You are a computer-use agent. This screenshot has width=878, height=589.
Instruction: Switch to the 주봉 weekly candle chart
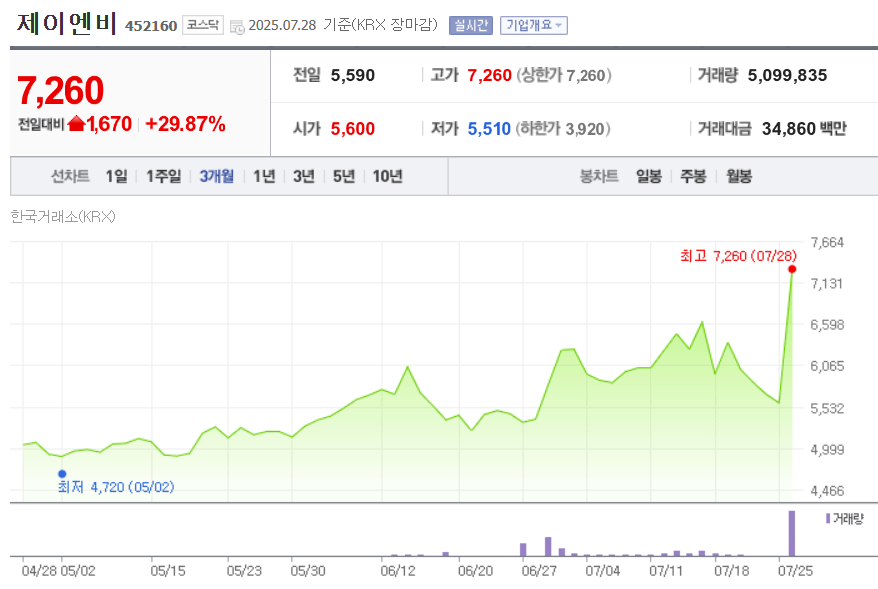pos(693,176)
